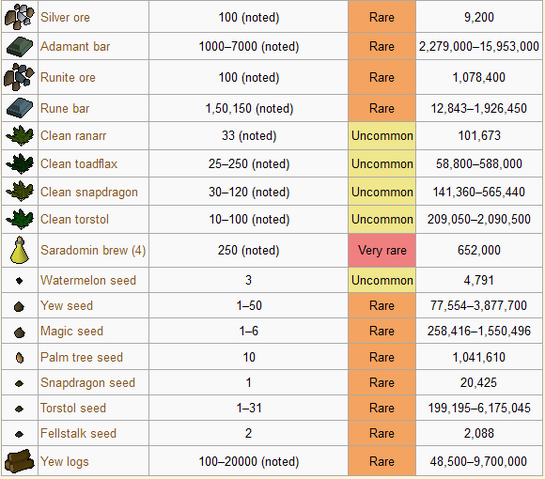Click the Silver ore item icon
Screen dimensions: 545x479
point(19,16)
